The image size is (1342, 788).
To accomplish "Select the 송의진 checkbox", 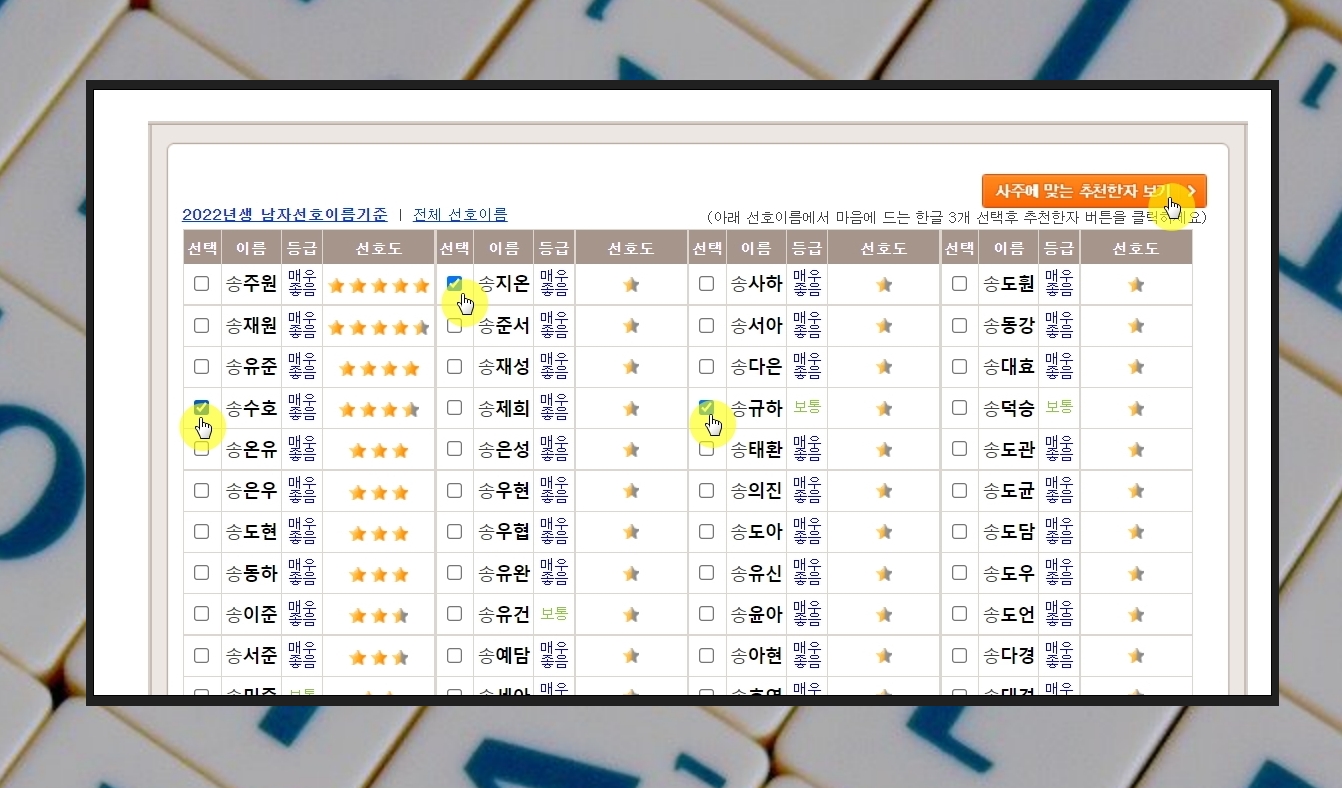I will tap(707, 490).
